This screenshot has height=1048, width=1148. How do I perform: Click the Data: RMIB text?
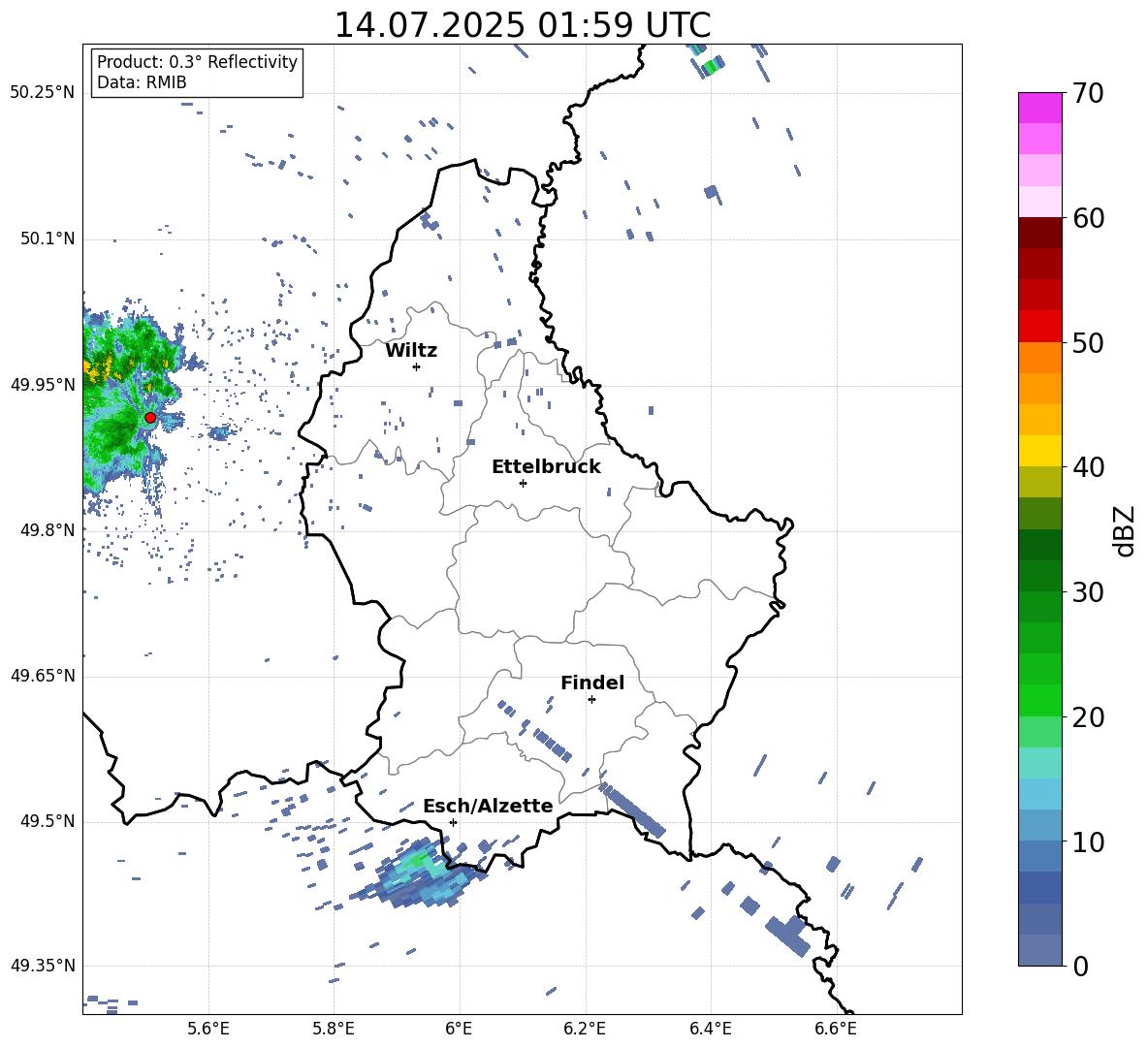click(142, 82)
